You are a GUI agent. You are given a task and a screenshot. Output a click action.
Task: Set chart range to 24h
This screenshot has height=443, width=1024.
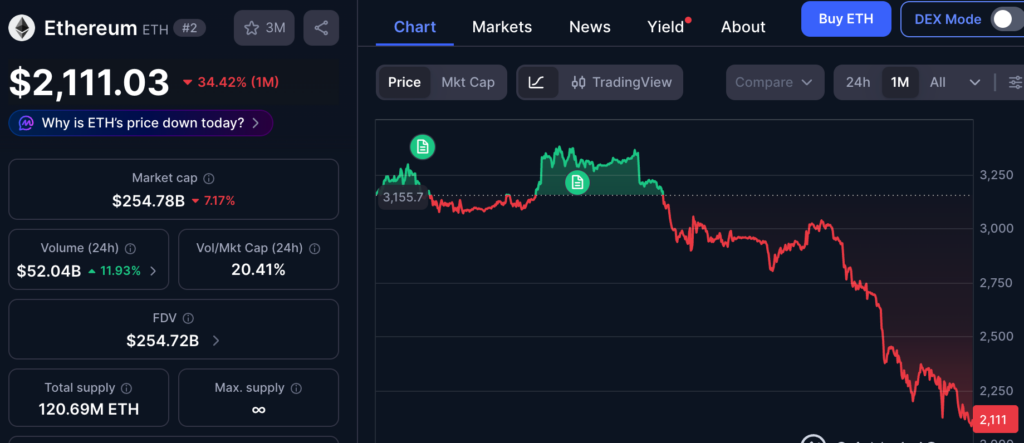pos(857,82)
